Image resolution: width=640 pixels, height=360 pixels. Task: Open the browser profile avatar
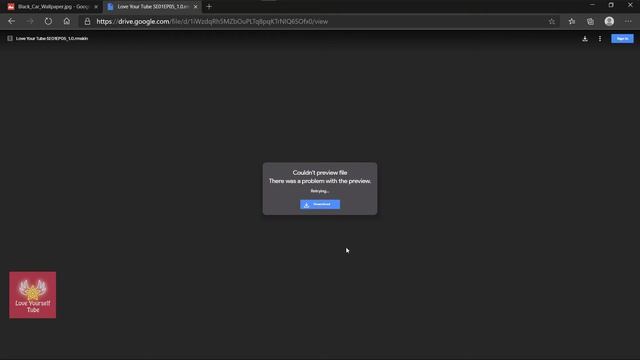coord(609,21)
